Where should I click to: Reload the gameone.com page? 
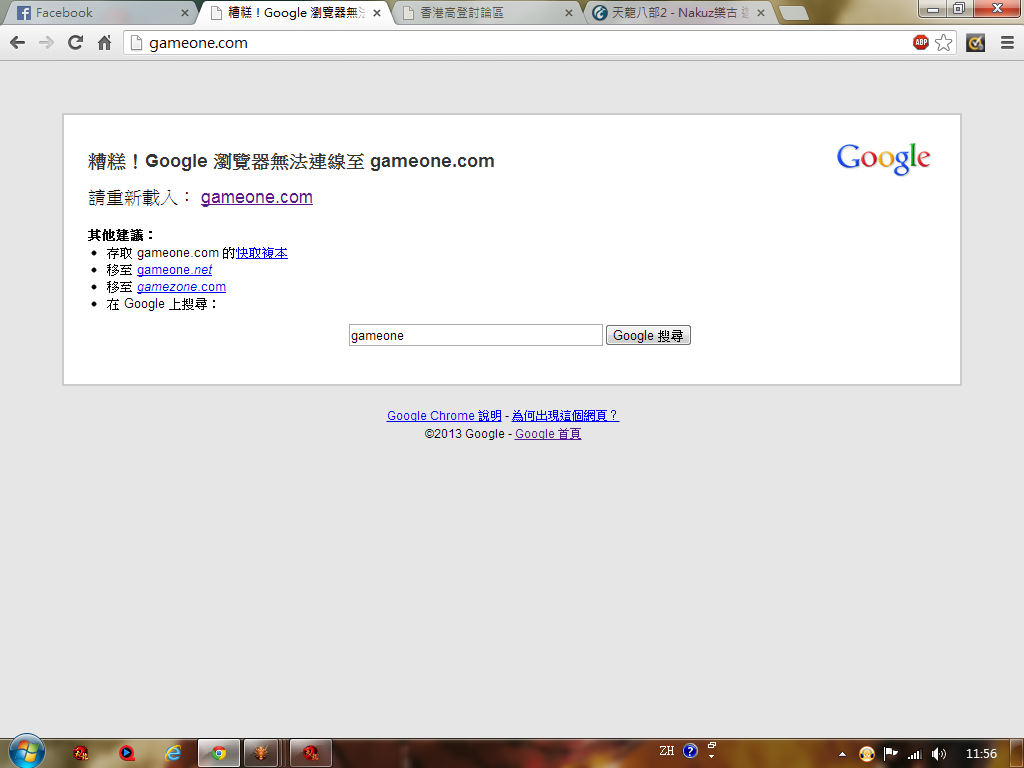coord(76,43)
